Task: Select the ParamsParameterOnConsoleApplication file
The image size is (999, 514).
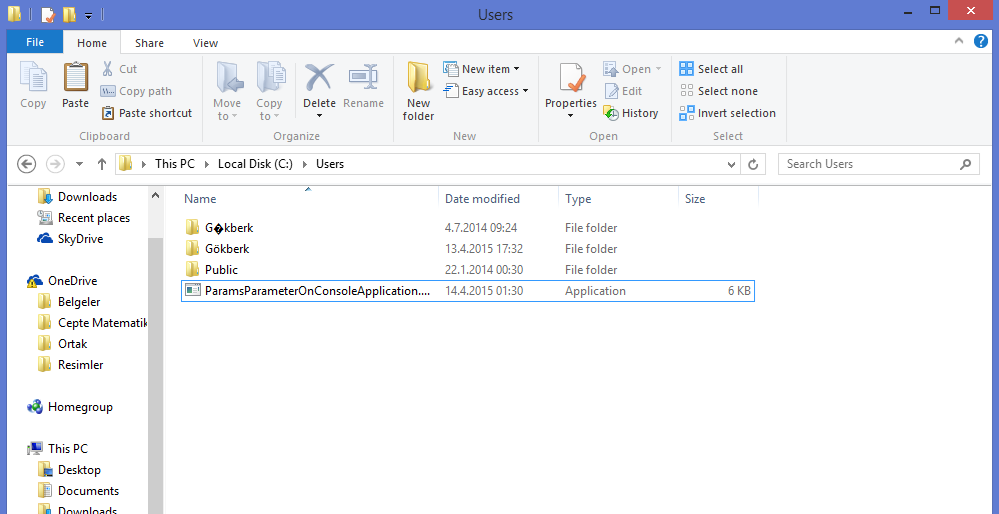Action: [x=468, y=290]
